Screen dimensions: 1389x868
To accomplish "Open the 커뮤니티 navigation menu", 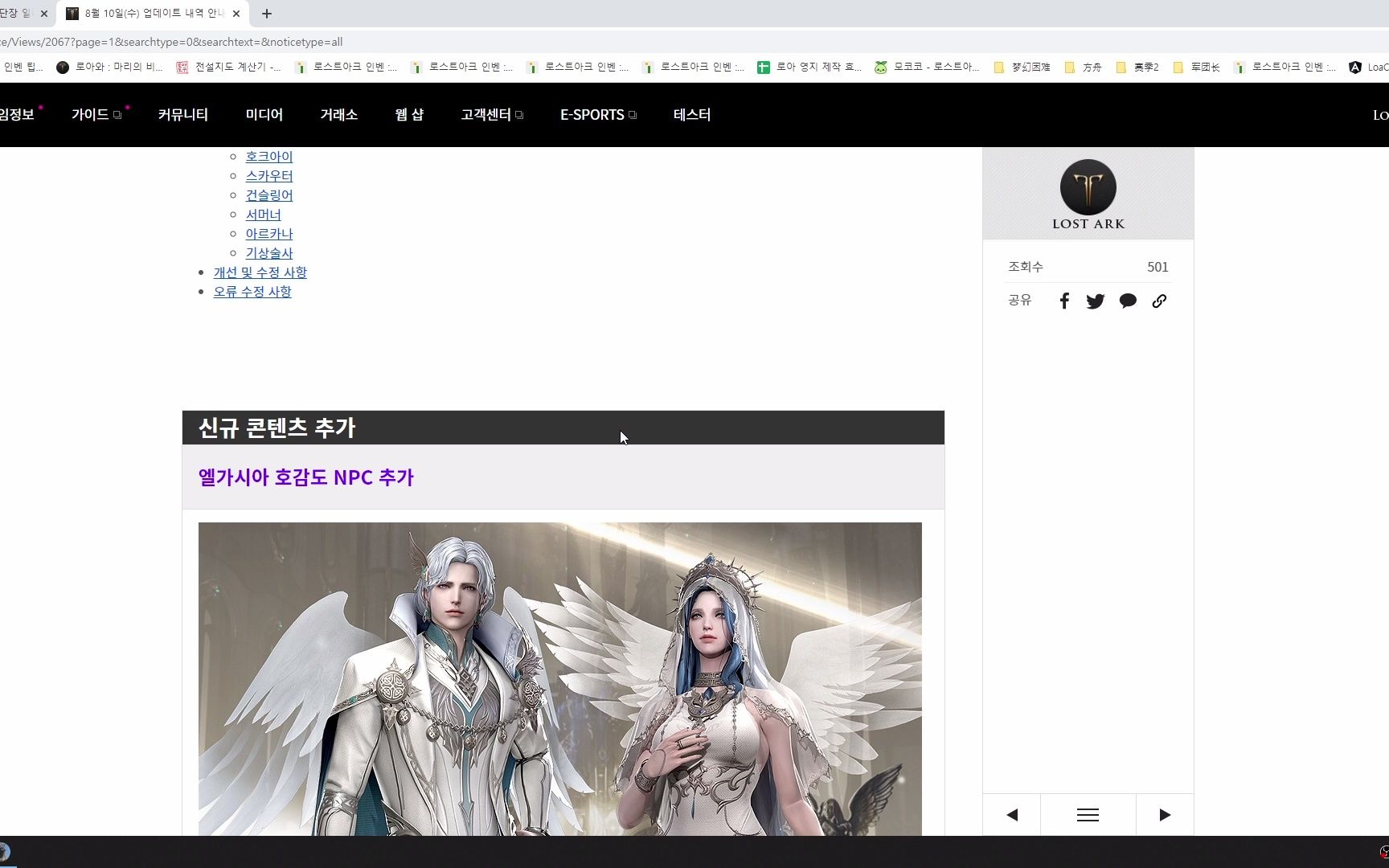I will pos(183,115).
